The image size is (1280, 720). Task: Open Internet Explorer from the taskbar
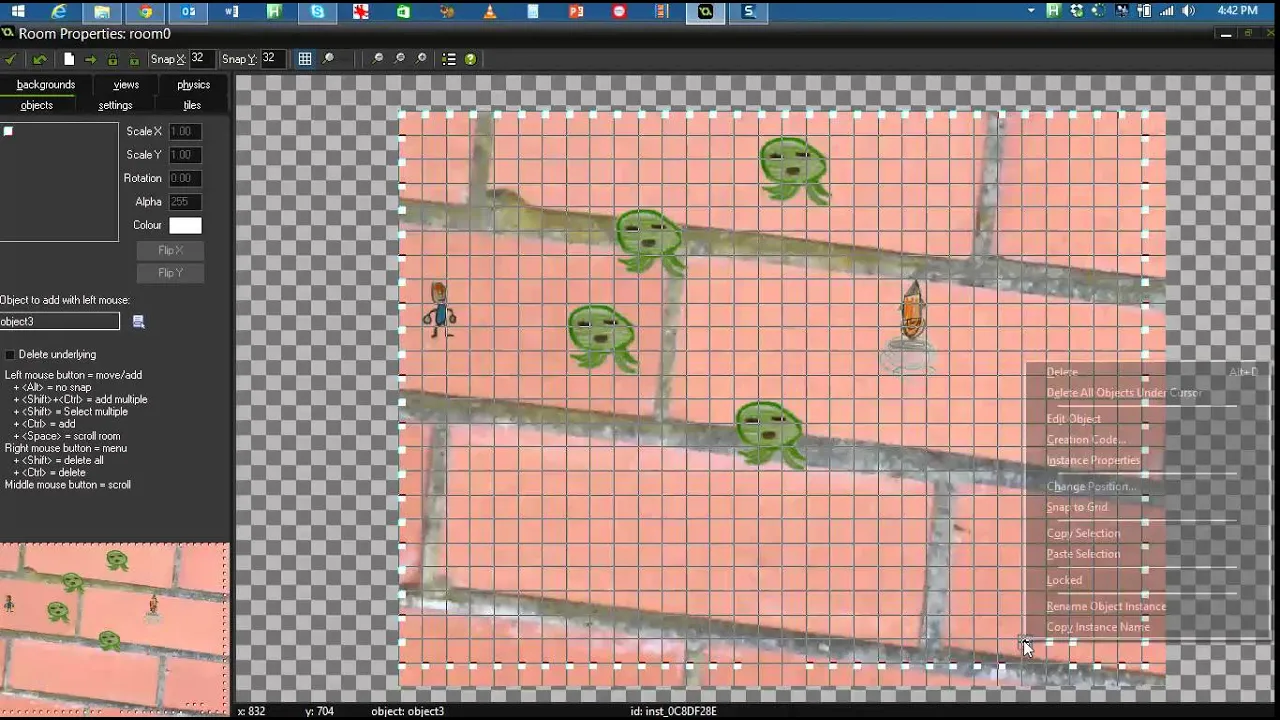coord(59,12)
